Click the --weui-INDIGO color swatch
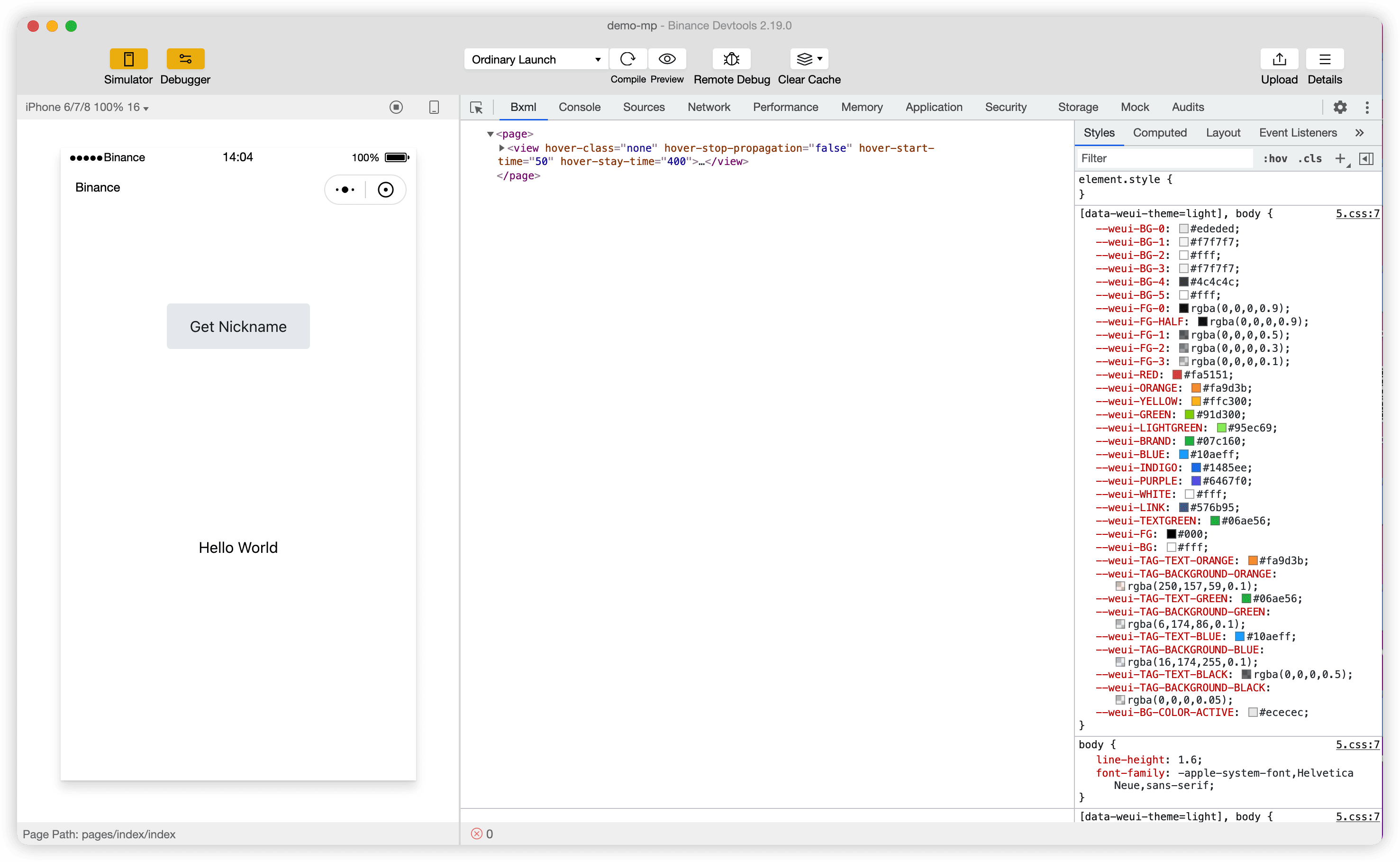Screen dimensions: 1400x862 tap(1195, 468)
